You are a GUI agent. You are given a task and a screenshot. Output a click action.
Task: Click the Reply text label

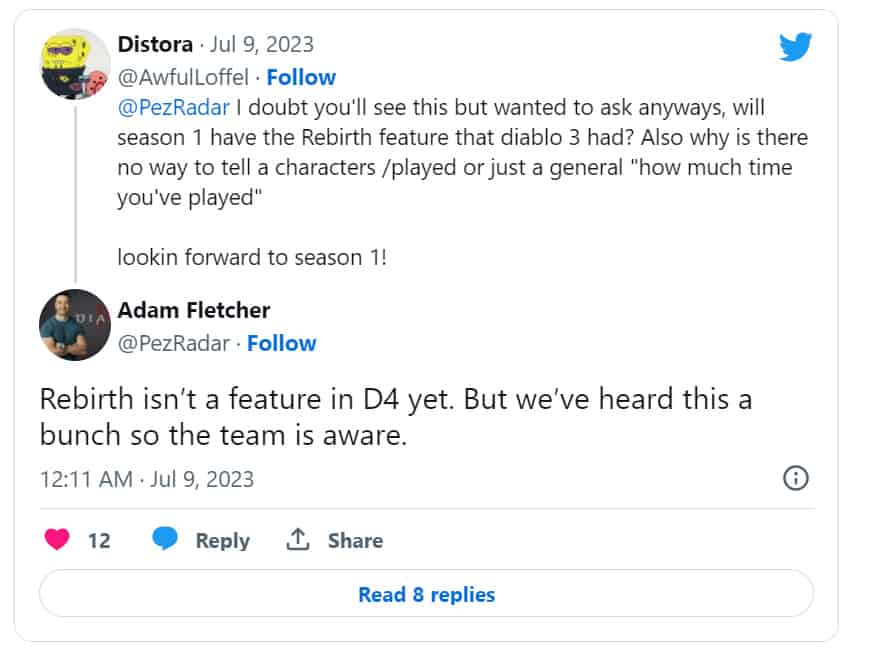point(222,540)
